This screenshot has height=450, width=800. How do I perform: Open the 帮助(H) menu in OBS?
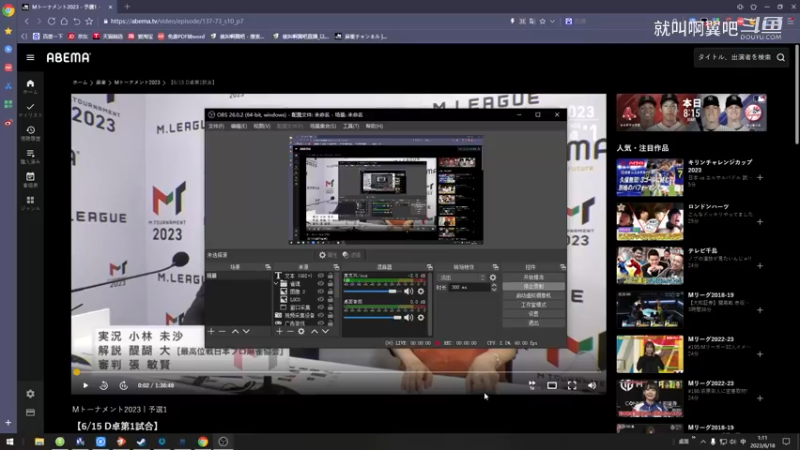(x=374, y=126)
